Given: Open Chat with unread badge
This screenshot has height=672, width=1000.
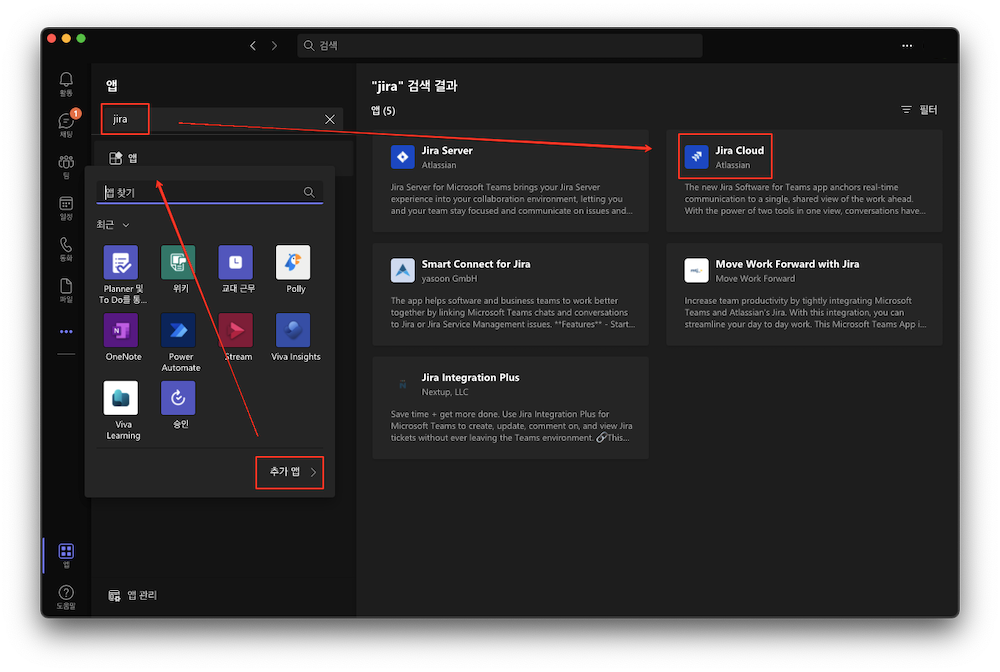Looking at the screenshot, I should [66, 124].
